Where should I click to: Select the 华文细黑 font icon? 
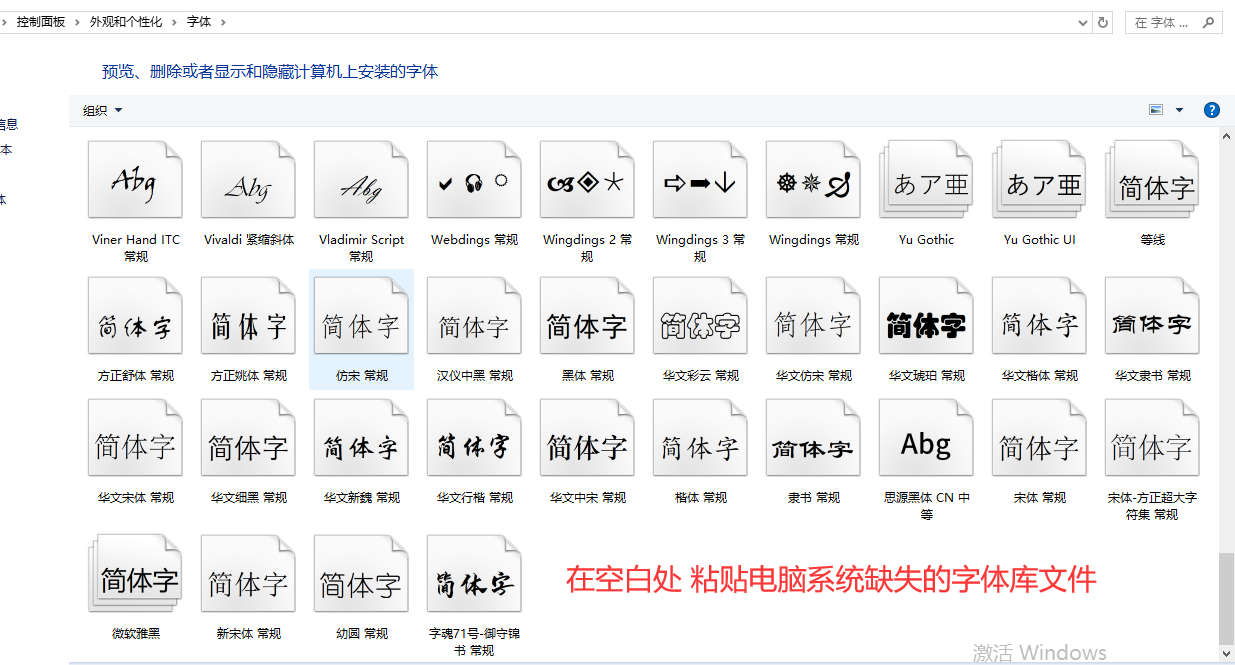249,438
